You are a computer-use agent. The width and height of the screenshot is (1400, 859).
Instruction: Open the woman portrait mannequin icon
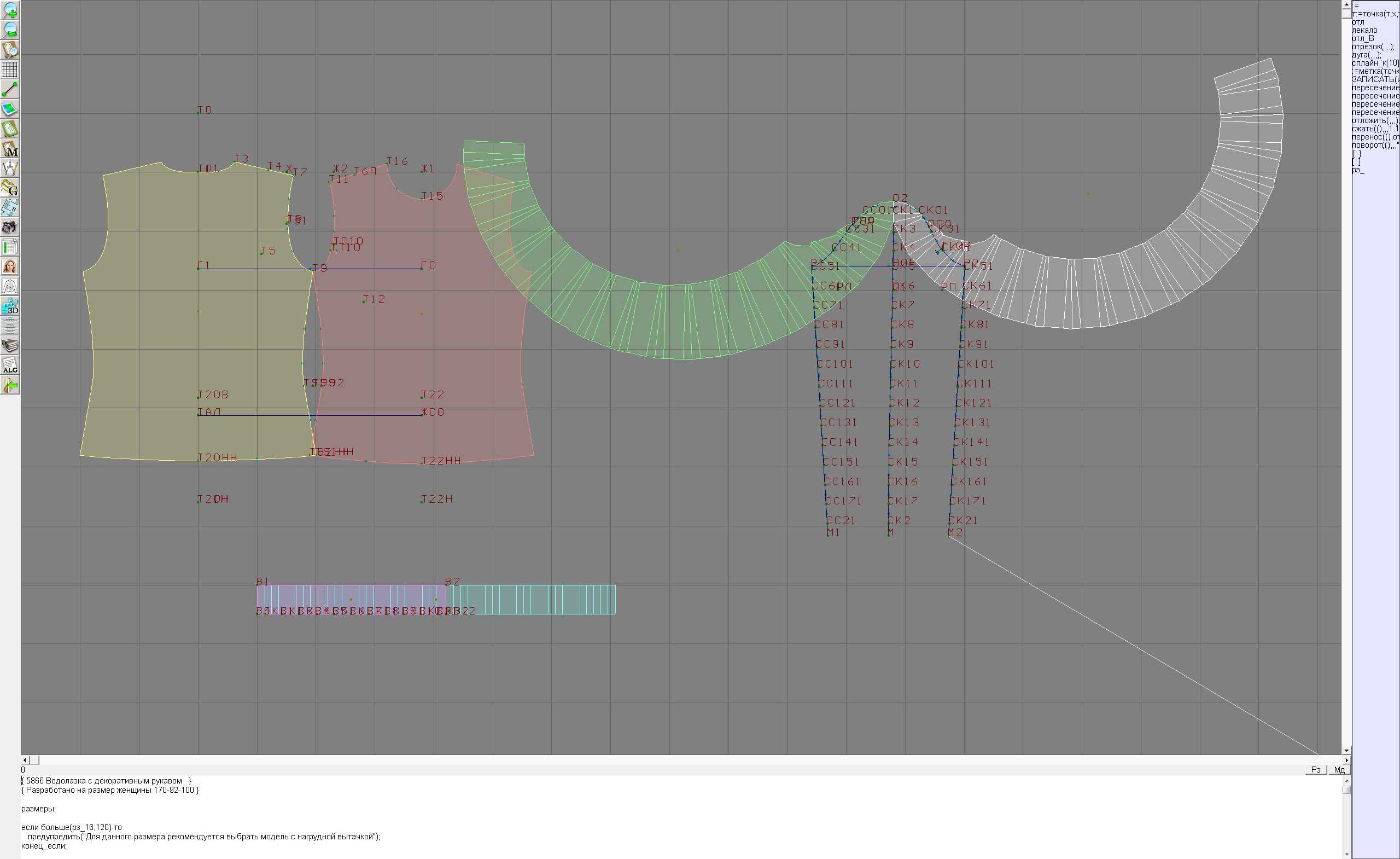[10, 266]
